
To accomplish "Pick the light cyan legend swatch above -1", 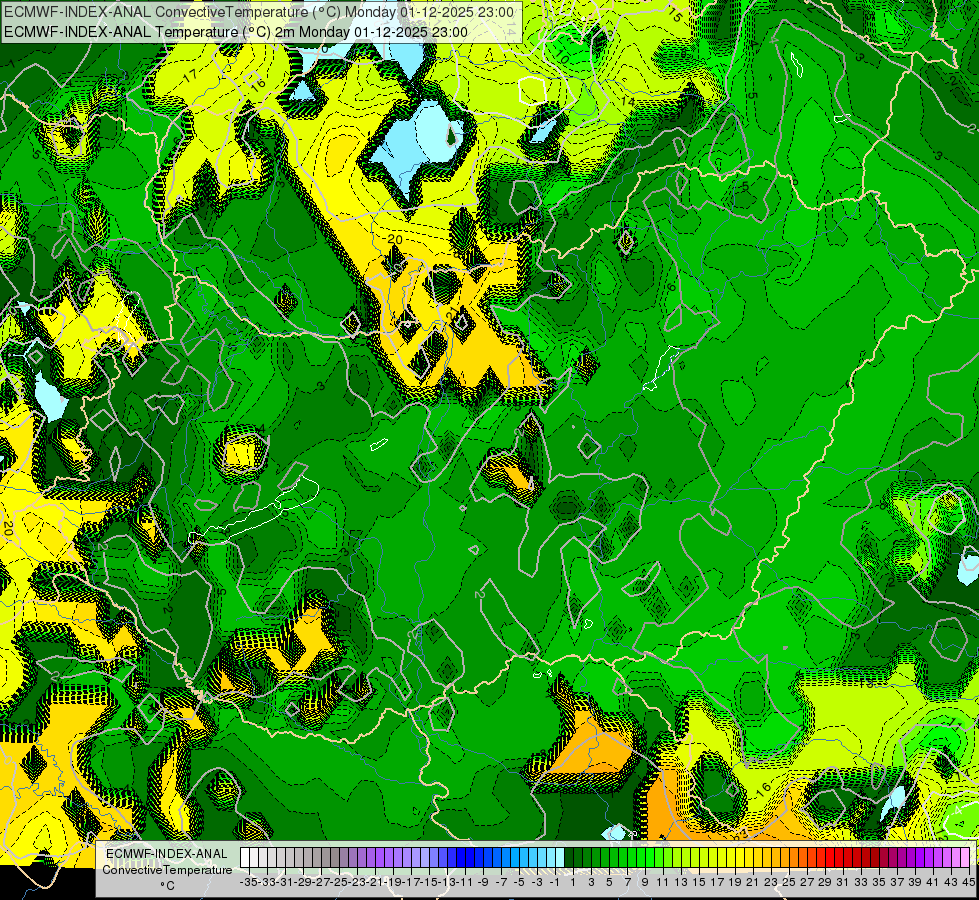I will [560, 857].
